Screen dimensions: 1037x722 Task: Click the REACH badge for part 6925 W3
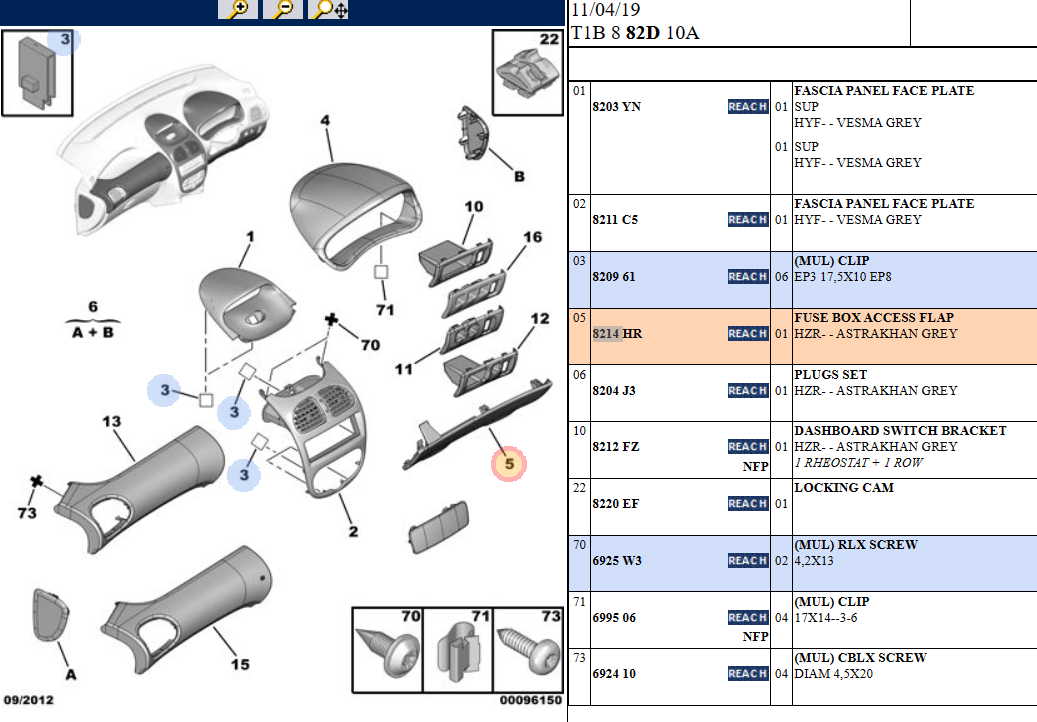click(748, 560)
